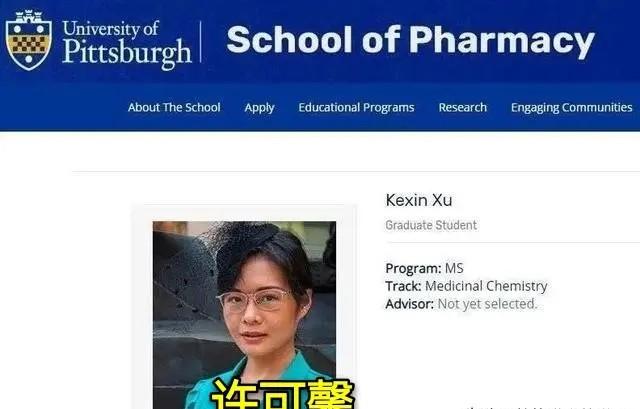Click the Graduate Student subtitle text
The width and height of the screenshot is (640, 409).
click(x=431, y=225)
